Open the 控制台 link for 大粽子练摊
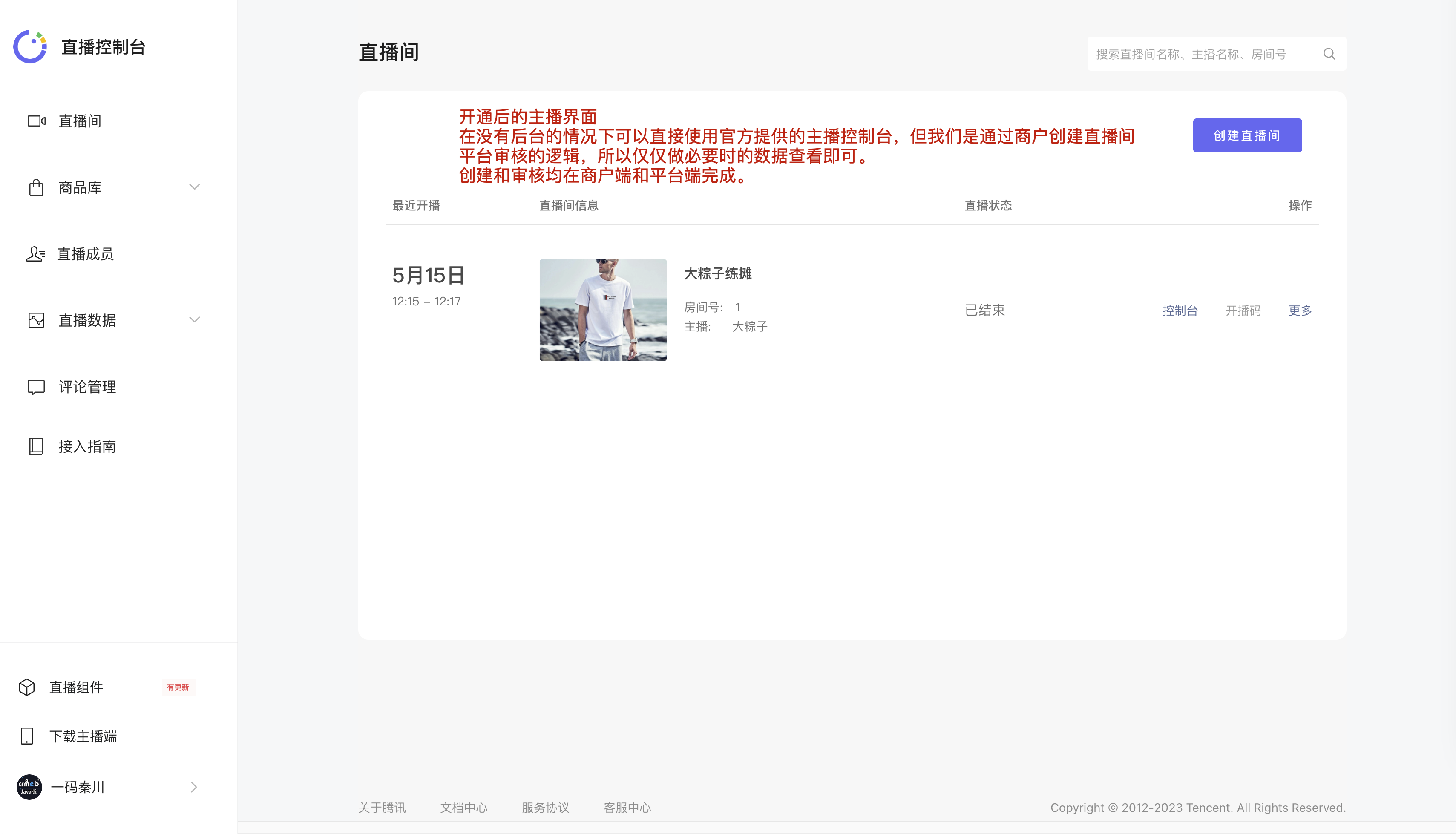Image resolution: width=1456 pixels, height=834 pixels. (1180, 310)
